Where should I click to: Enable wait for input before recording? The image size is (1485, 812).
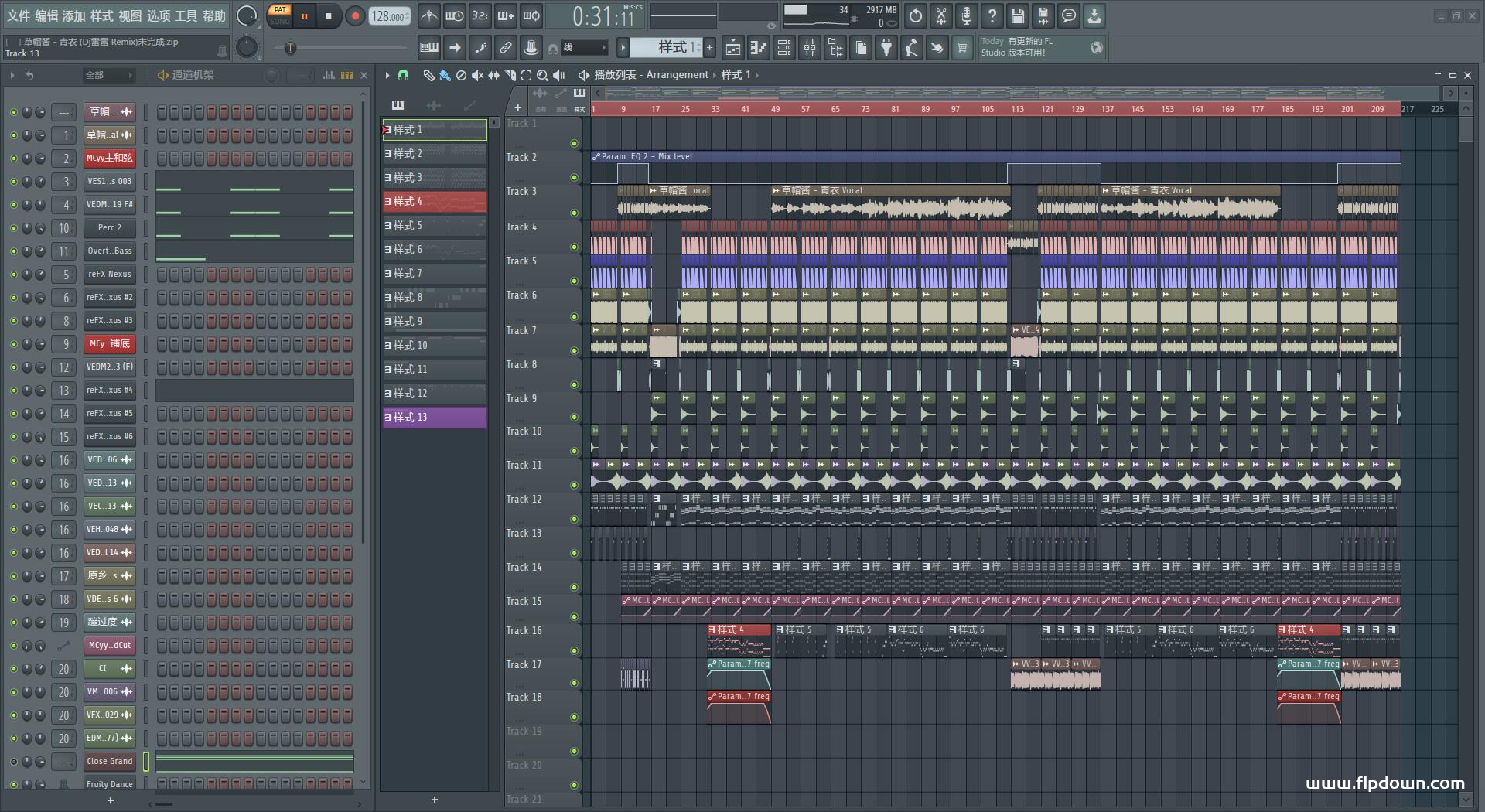pos(455,15)
